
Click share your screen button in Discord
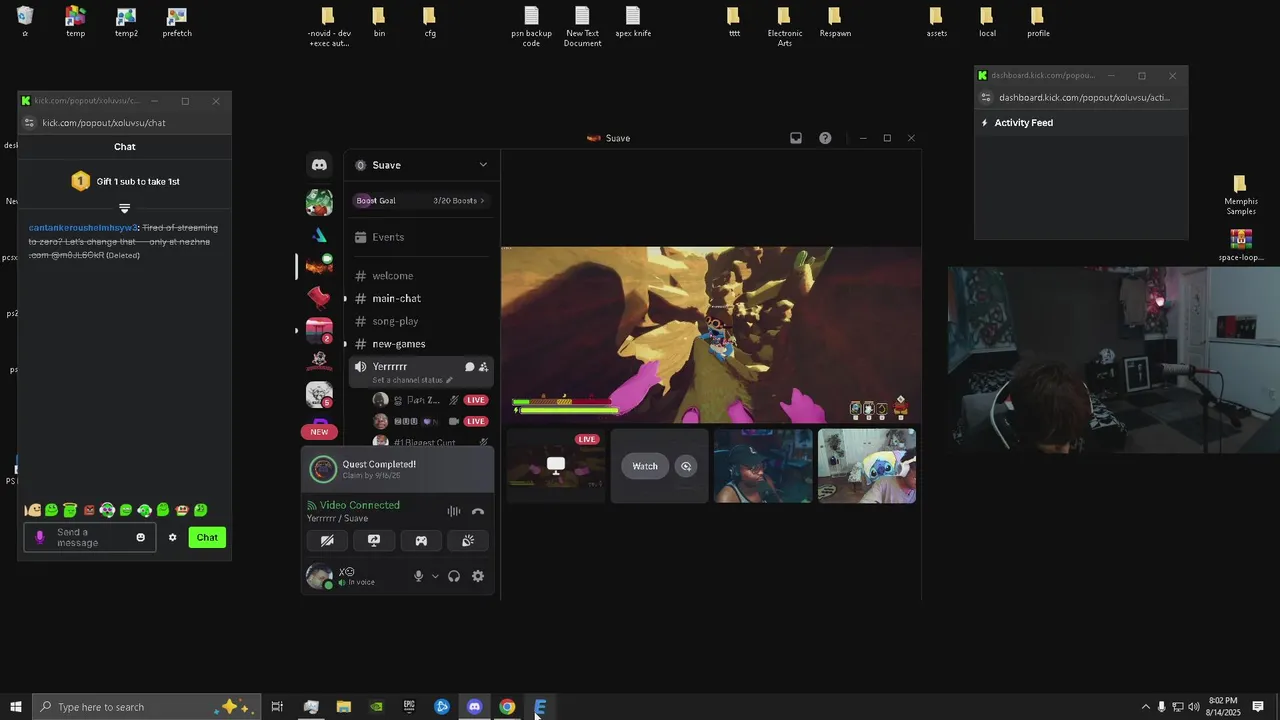[x=374, y=540]
